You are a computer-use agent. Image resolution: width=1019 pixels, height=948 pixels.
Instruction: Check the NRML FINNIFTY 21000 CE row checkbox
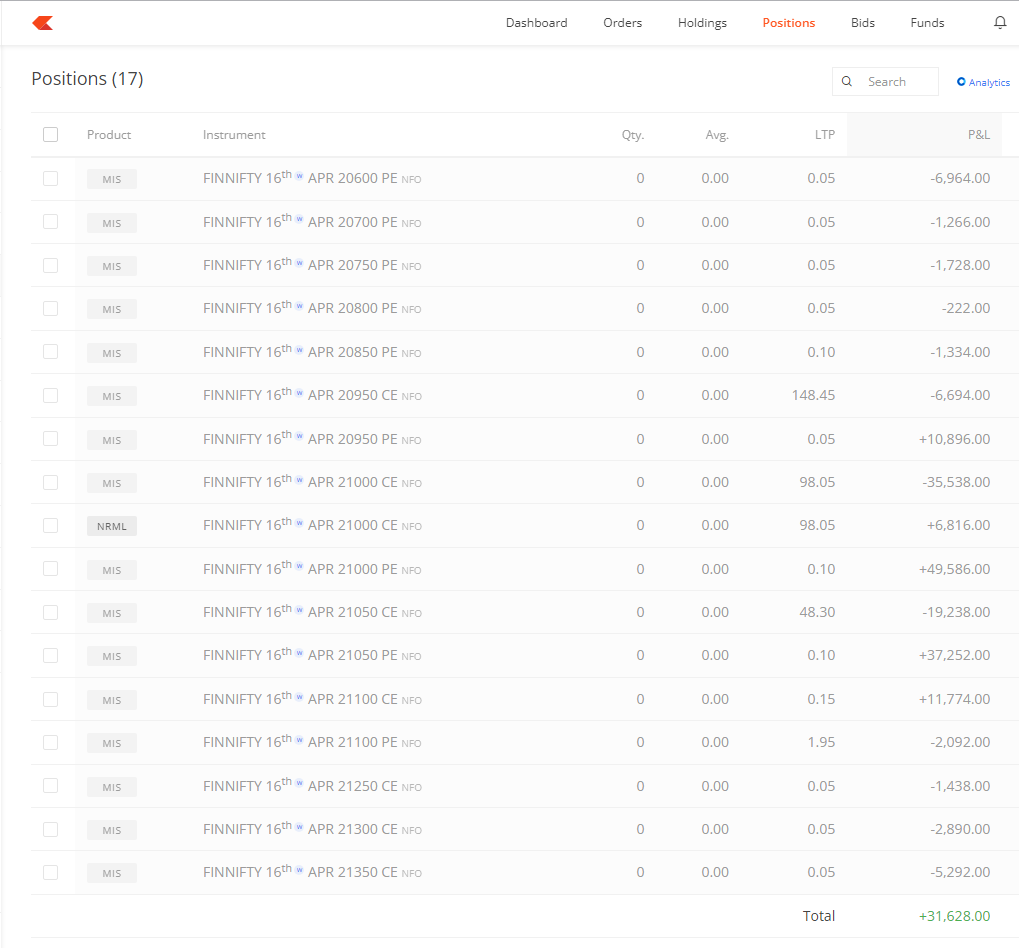[50, 526]
